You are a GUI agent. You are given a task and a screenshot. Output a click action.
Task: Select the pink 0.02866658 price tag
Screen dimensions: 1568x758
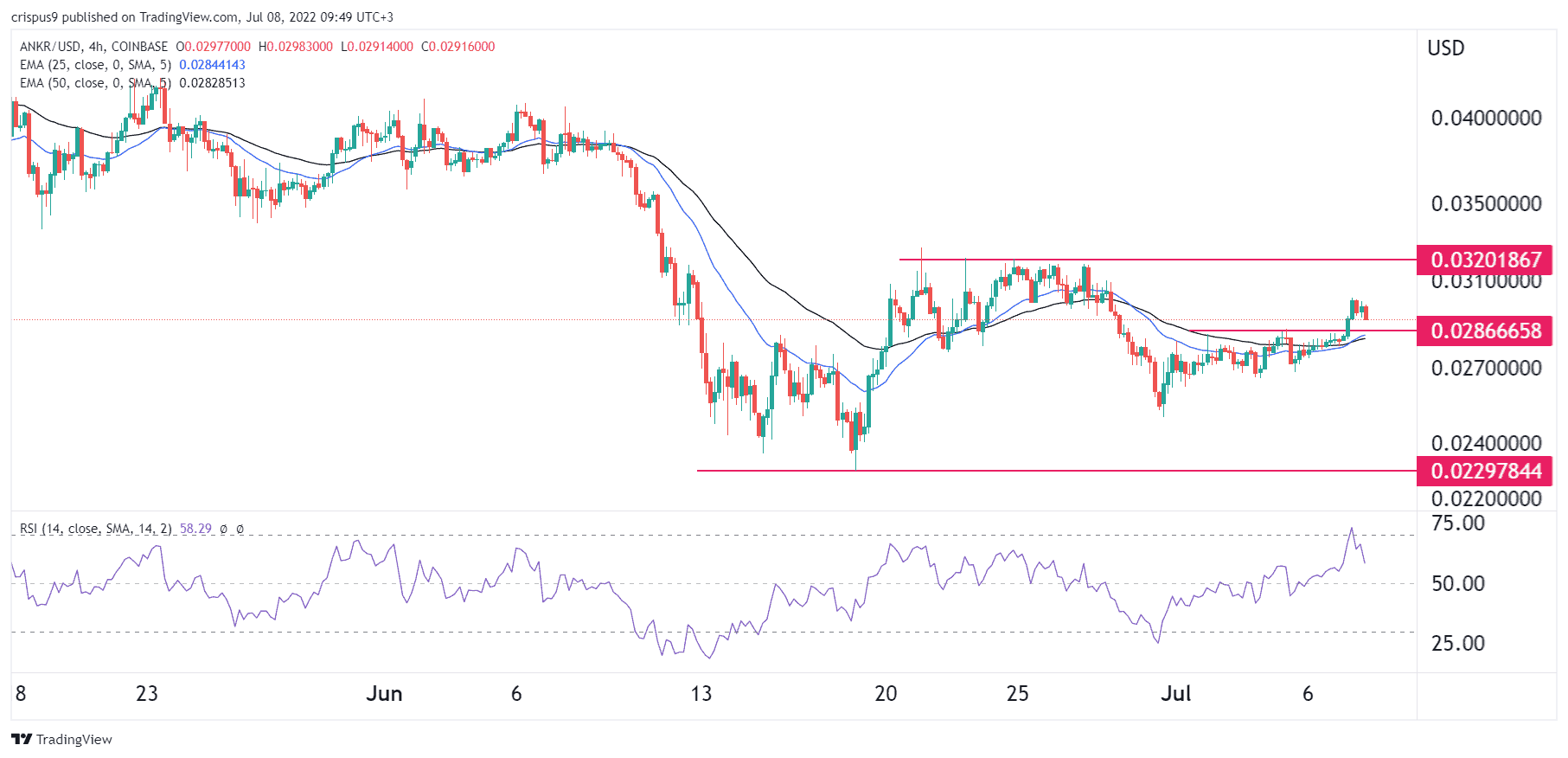pyautogui.click(x=1485, y=331)
